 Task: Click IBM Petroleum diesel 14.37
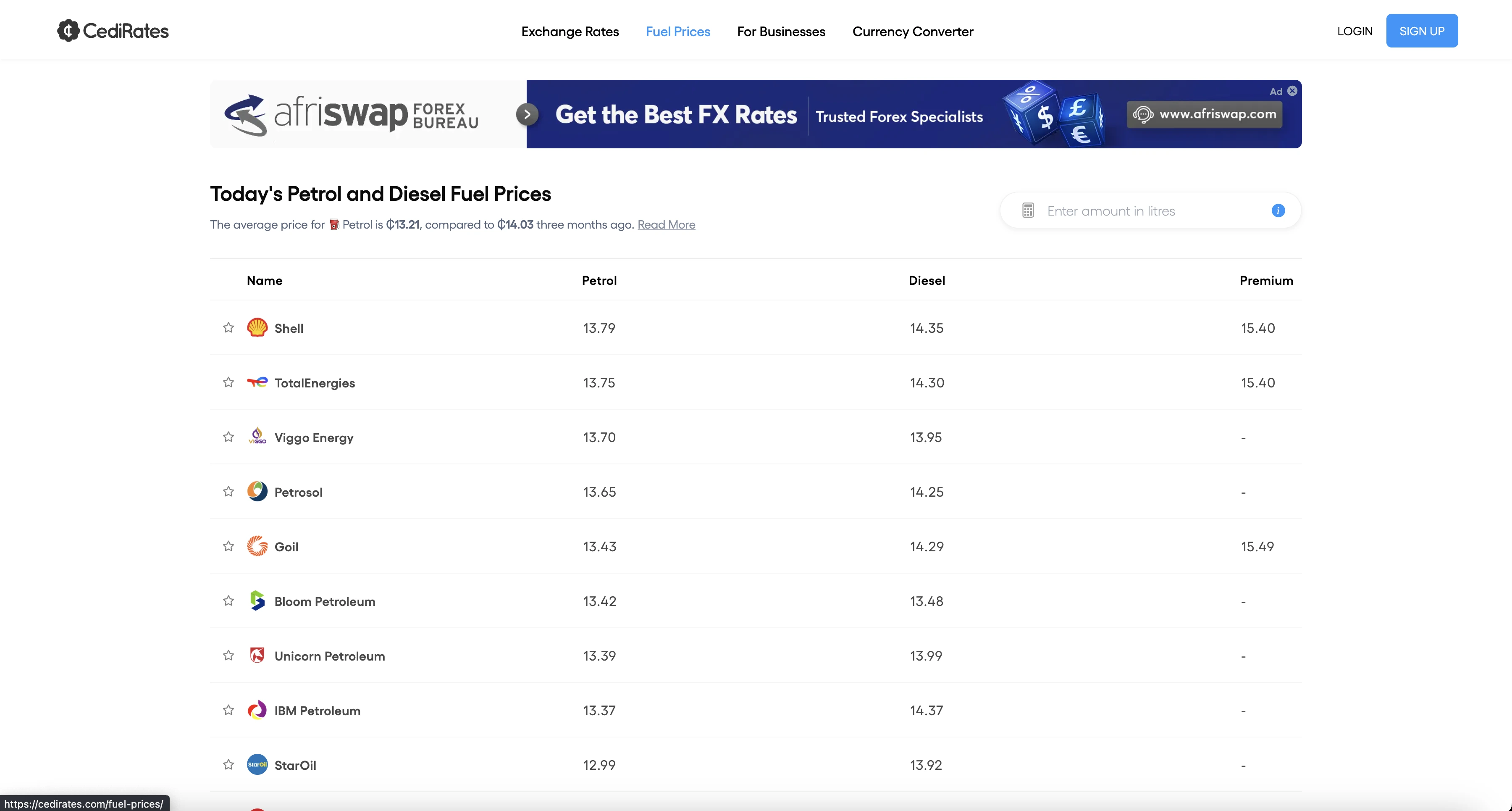tap(926, 711)
